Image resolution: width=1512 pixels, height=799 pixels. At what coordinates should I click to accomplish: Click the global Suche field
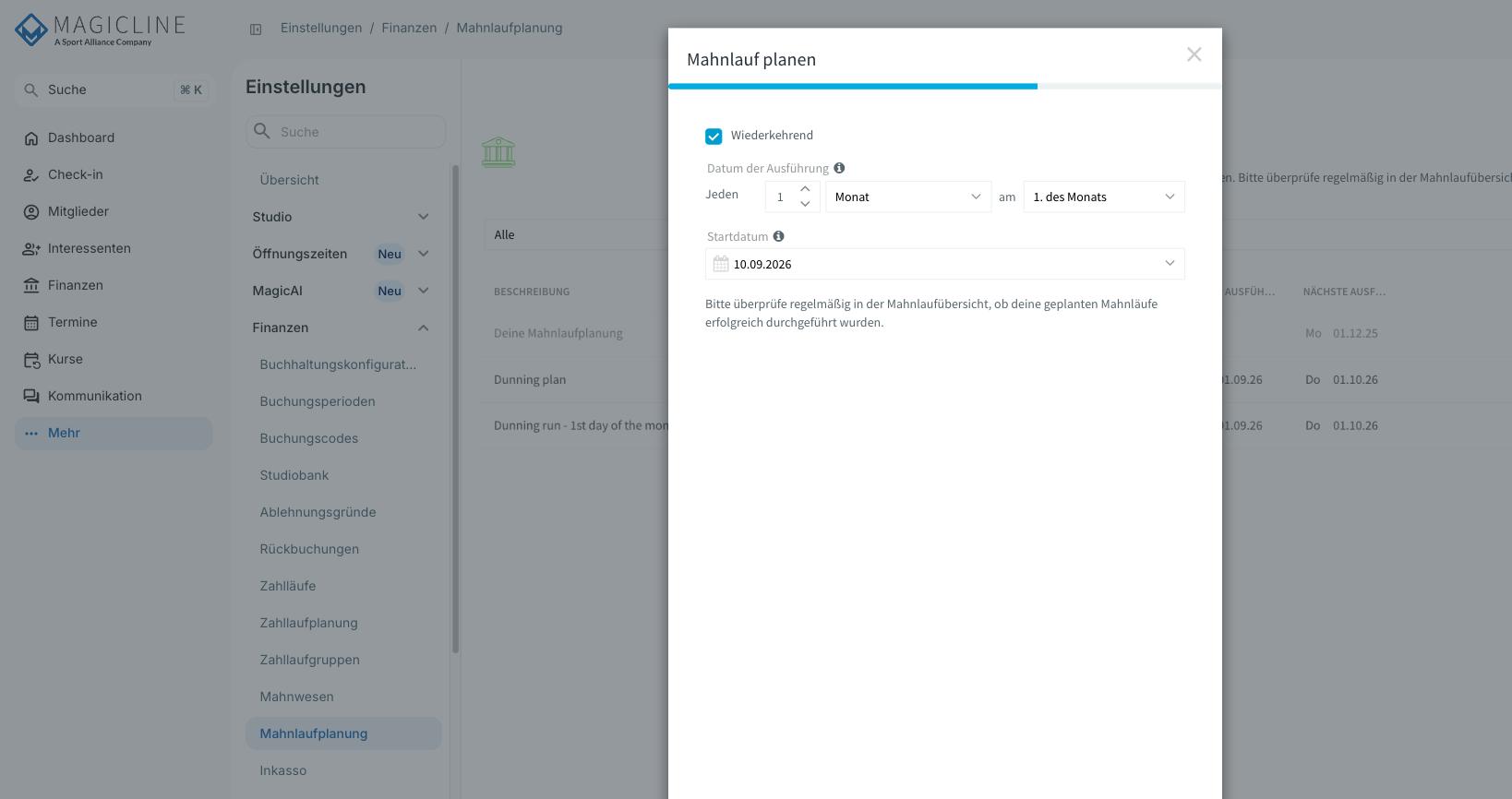[114, 89]
